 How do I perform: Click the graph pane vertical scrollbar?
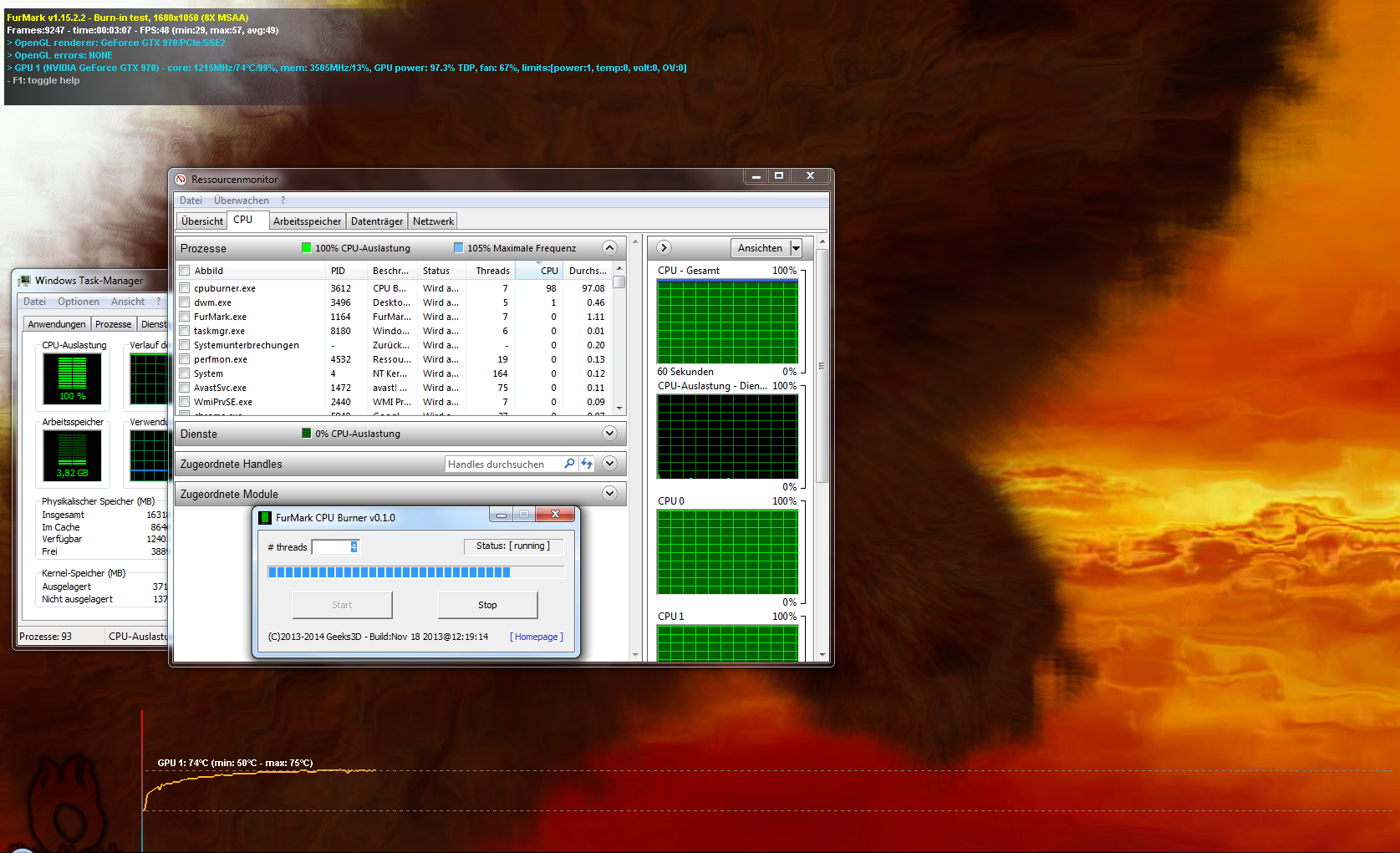coord(822,365)
